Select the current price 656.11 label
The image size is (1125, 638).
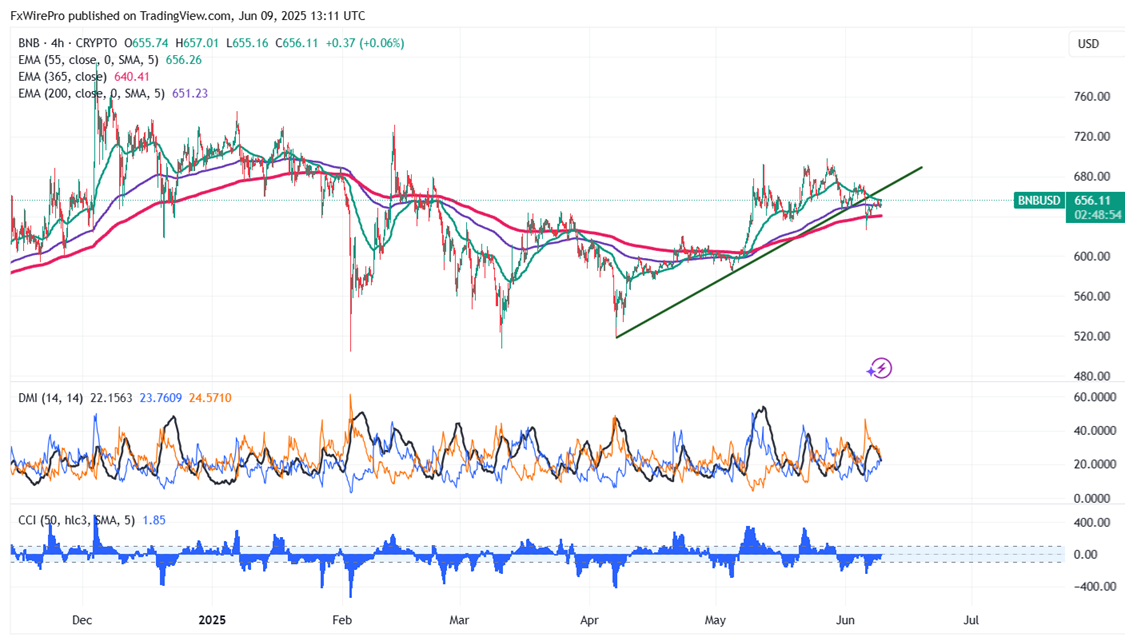pyautogui.click(x=1092, y=201)
